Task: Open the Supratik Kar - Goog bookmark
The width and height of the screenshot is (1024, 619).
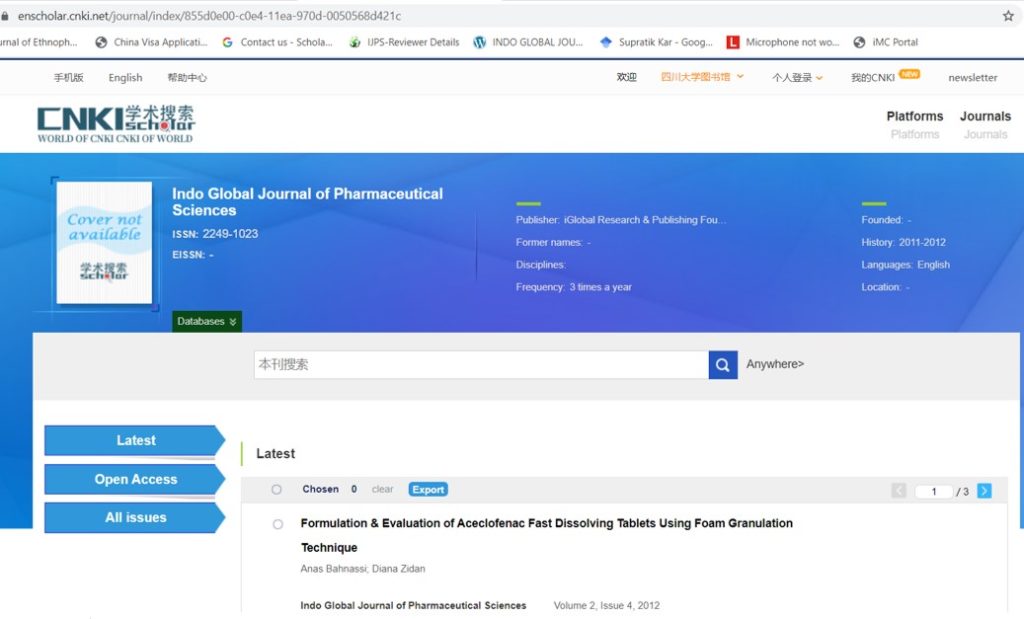Action: click(x=656, y=42)
